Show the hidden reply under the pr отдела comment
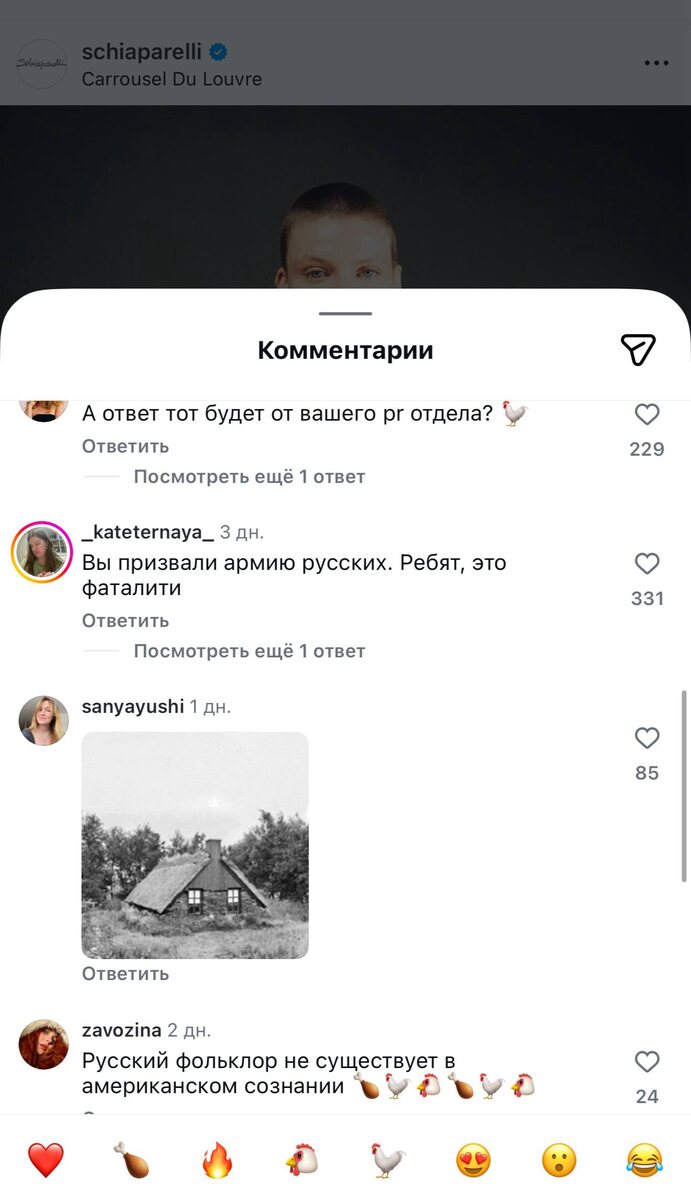Image resolution: width=691 pixels, height=1200 pixels. pyautogui.click(x=248, y=476)
